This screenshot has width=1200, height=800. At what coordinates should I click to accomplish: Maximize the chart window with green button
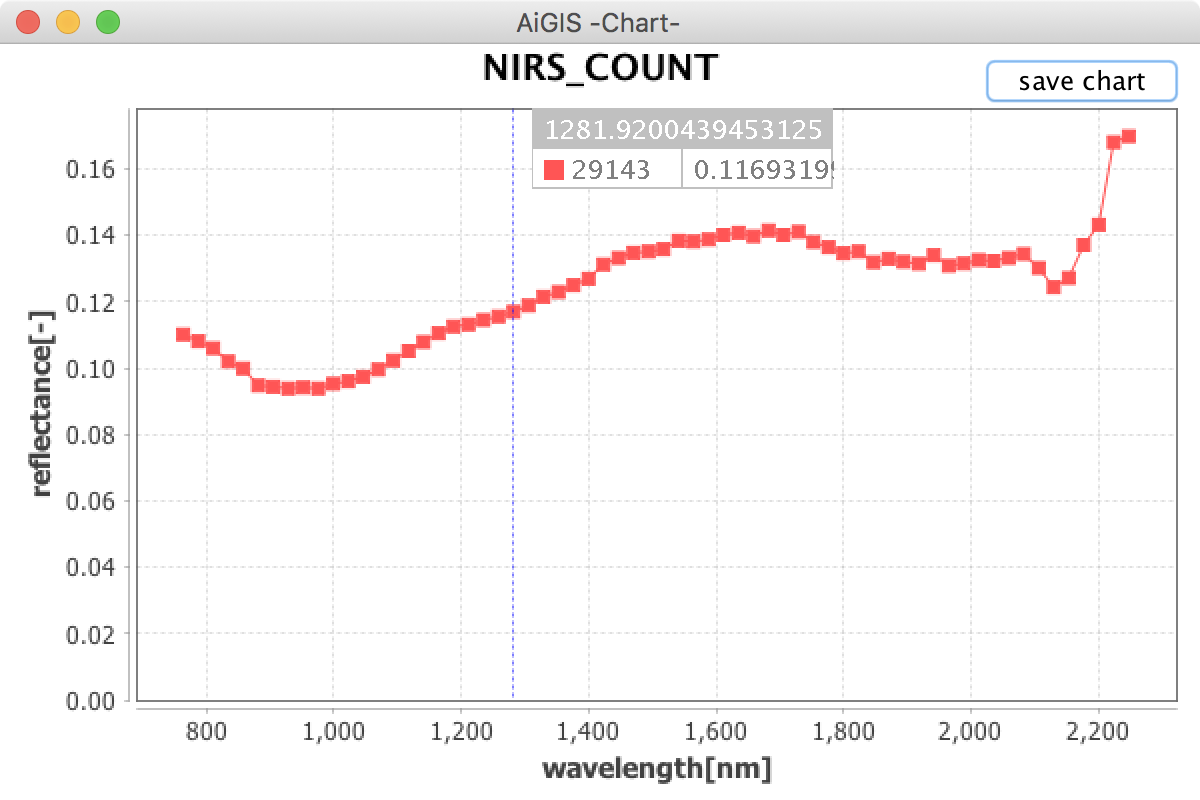tap(107, 22)
